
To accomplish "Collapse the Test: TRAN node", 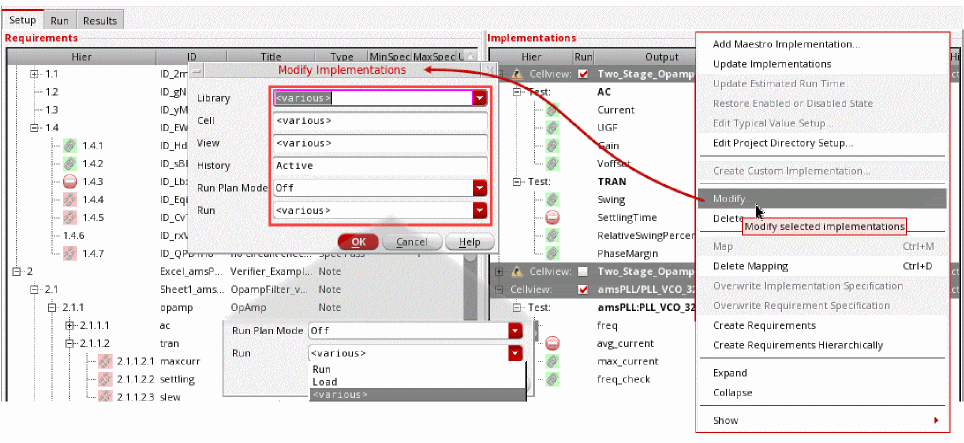I will [x=516, y=181].
